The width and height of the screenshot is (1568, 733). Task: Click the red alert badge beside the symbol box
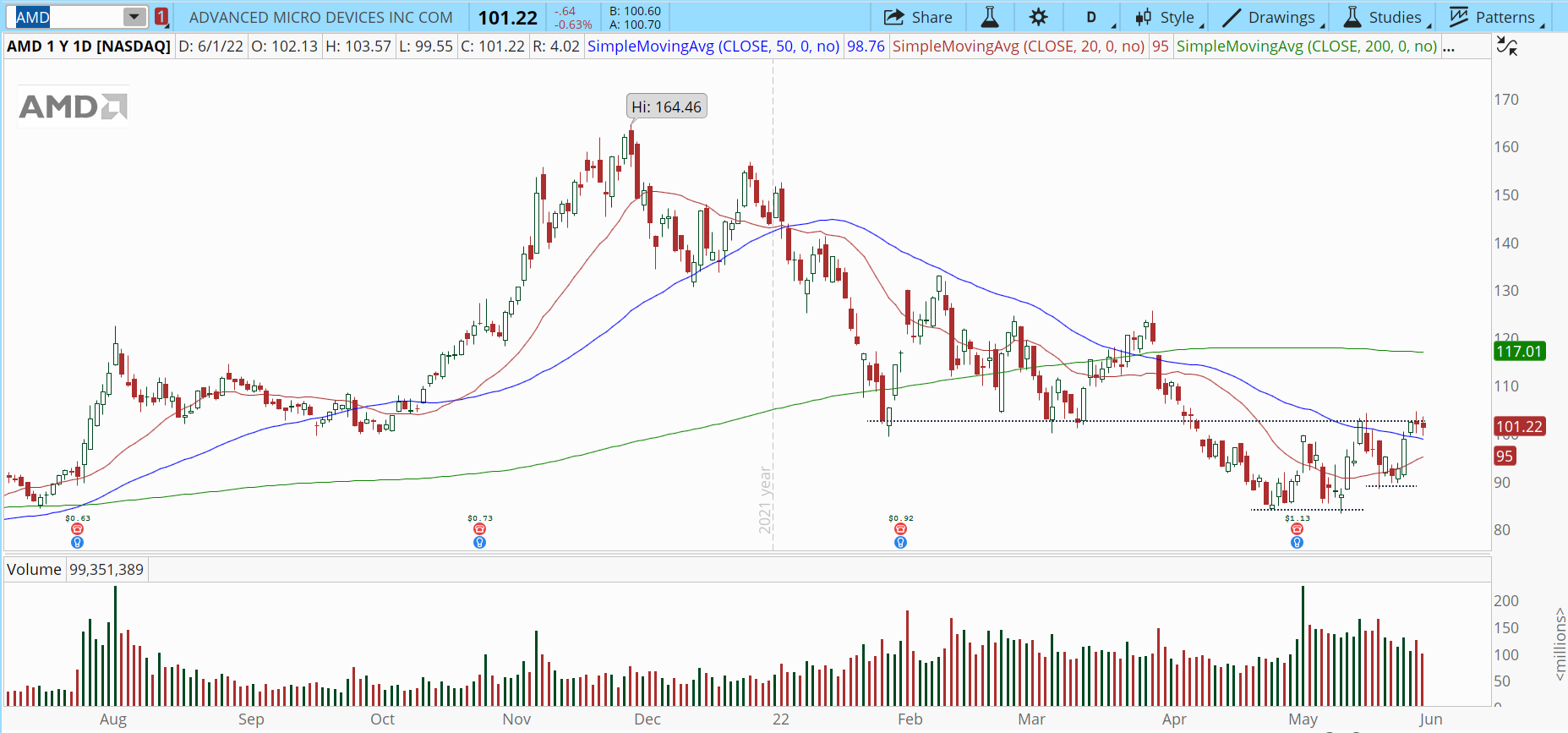pos(161,17)
